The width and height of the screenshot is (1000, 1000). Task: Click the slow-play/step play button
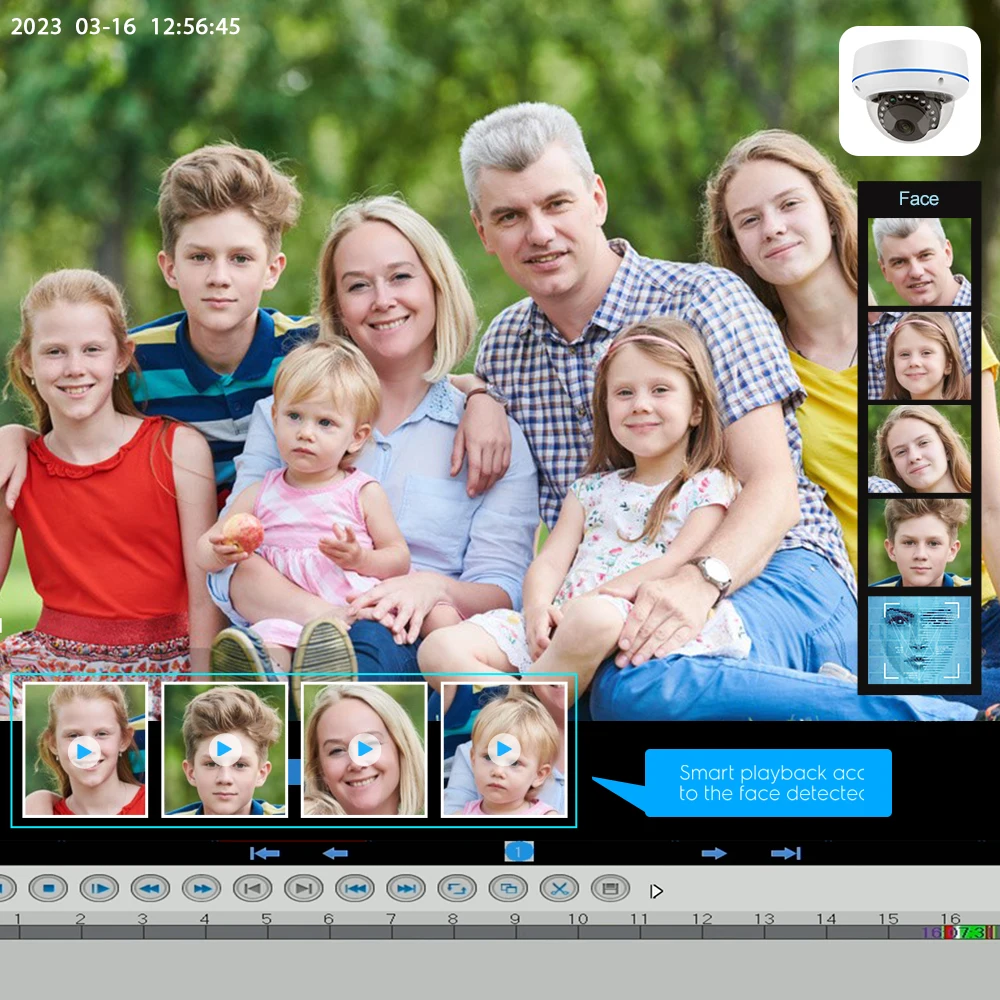99,888
